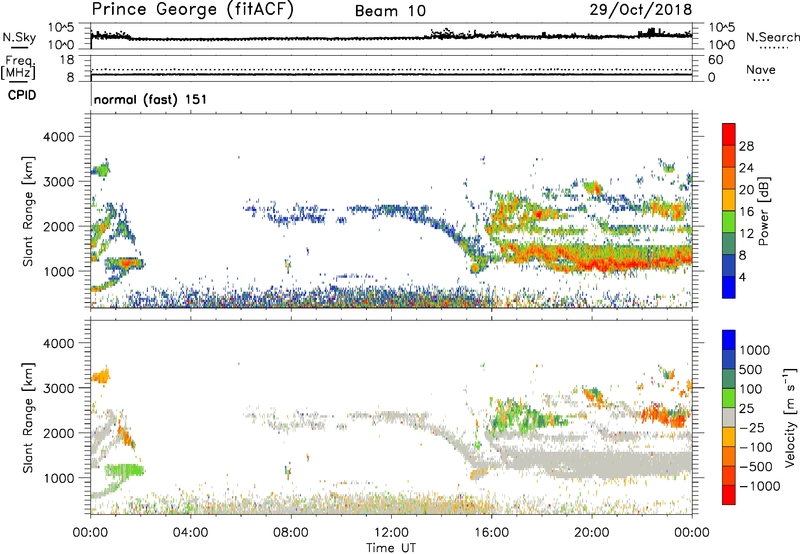Image resolution: width=800 pixels, height=554 pixels.
Task: Click the green patch near 1000 km in velocity panel
Action: point(125,469)
